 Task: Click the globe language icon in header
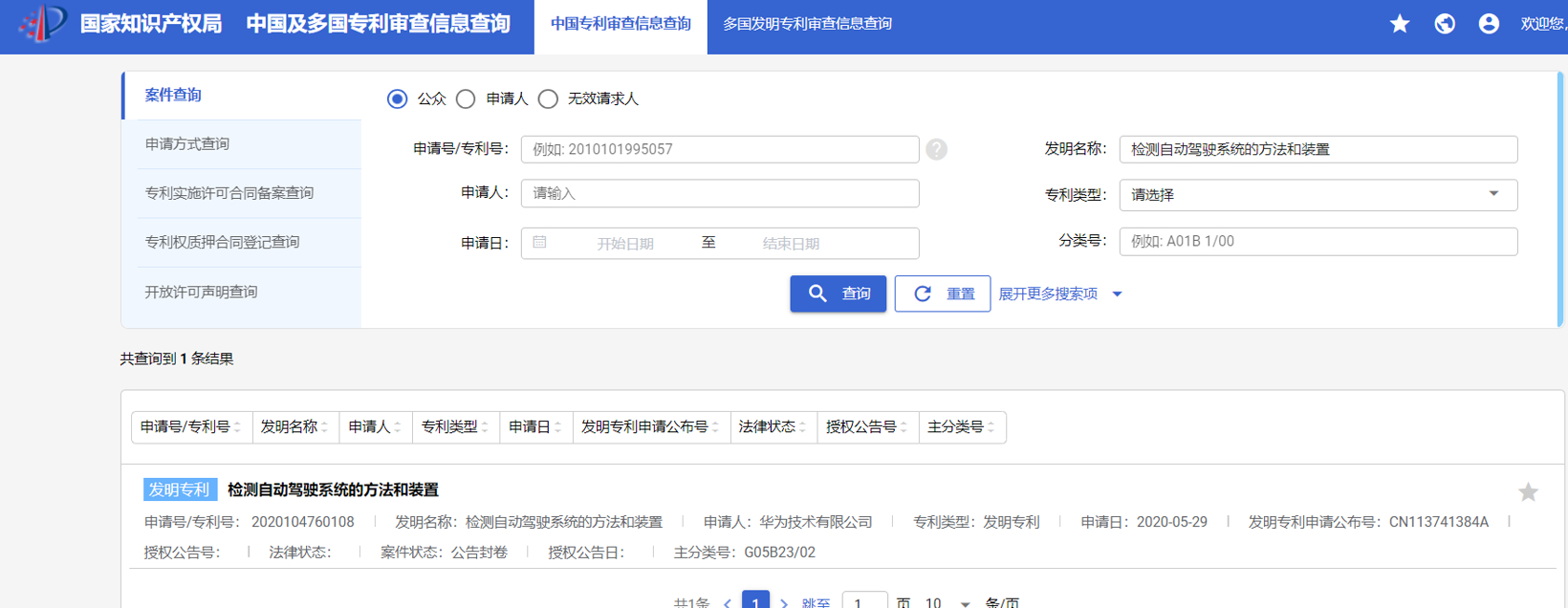pos(1445,24)
